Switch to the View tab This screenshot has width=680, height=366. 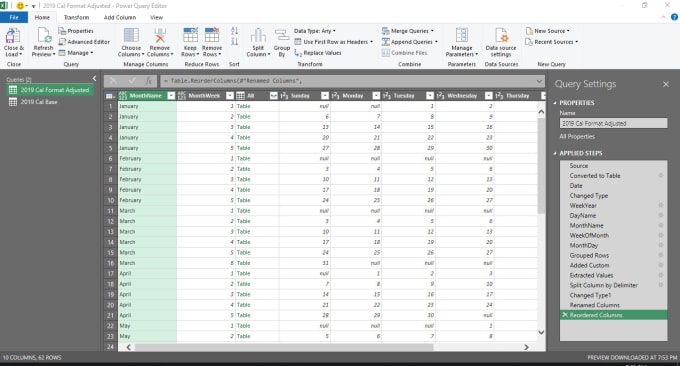[156, 17]
